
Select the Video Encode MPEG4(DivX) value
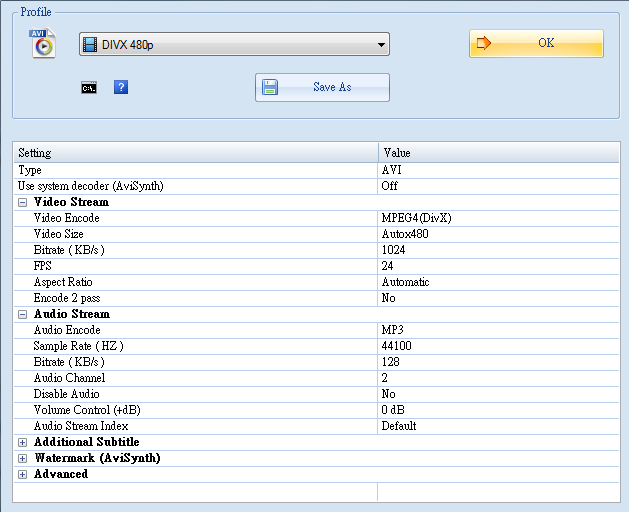coord(500,218)
